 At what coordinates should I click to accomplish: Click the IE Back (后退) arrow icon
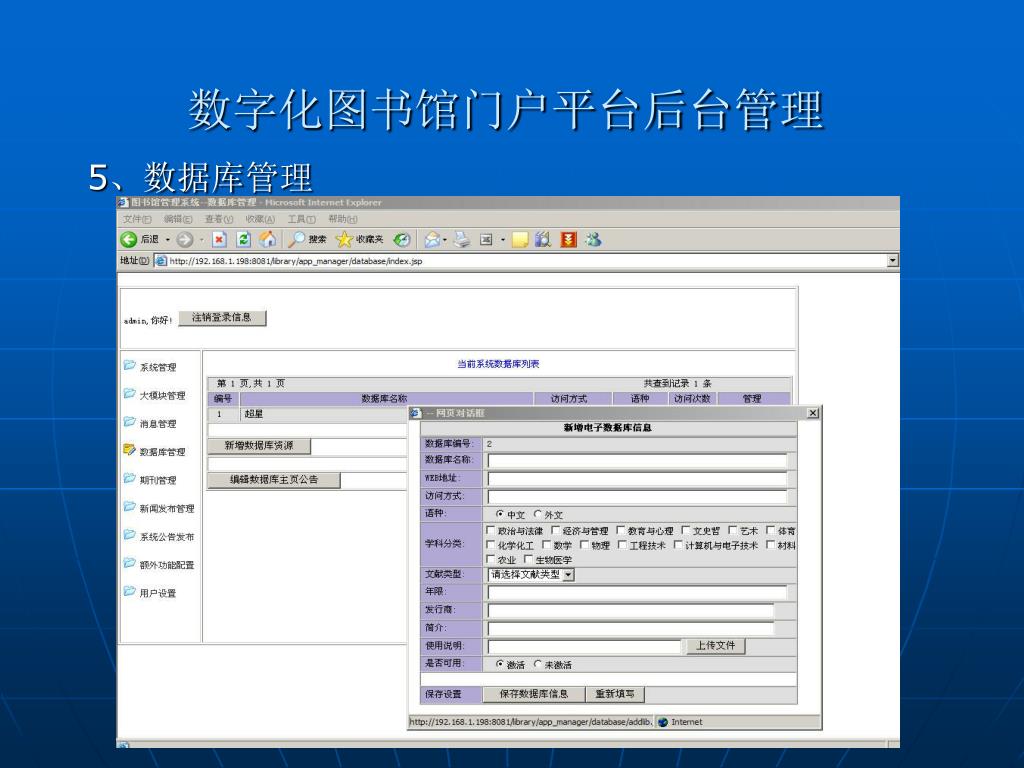(129, 240)
